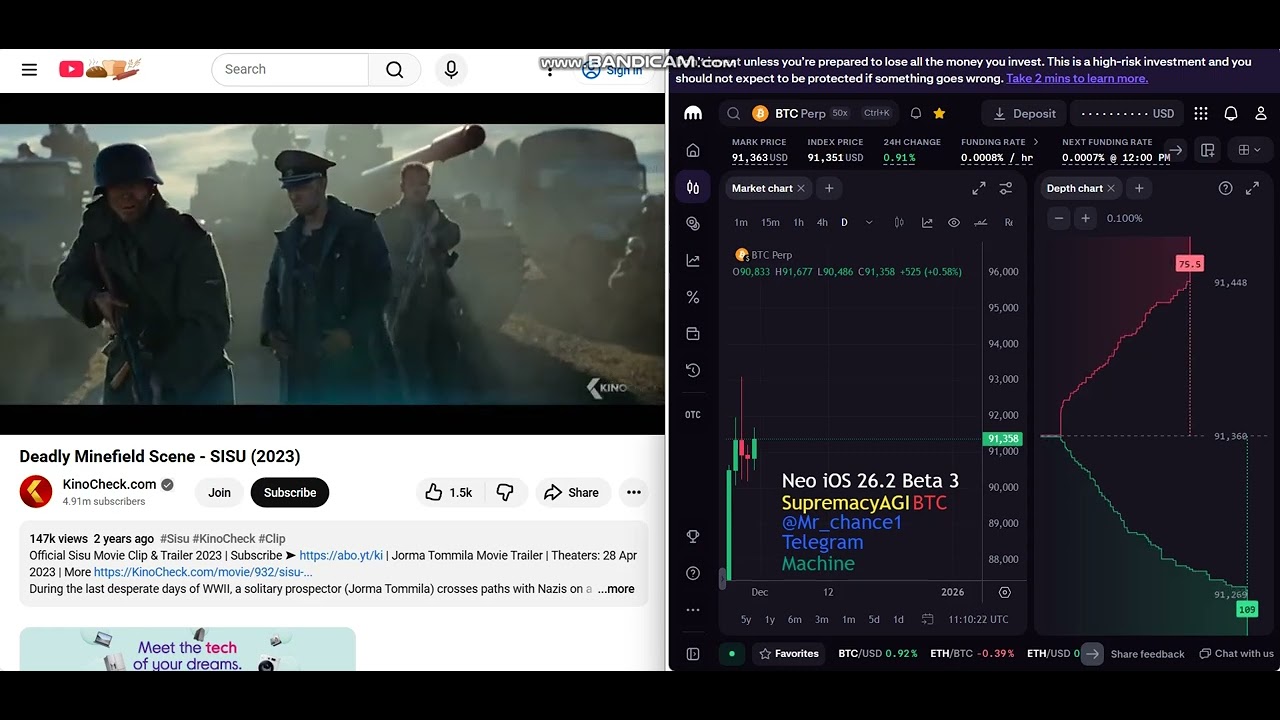Open the percent earn sidebar icon
The image size is (1280, 720).
[x=693, y=297]
